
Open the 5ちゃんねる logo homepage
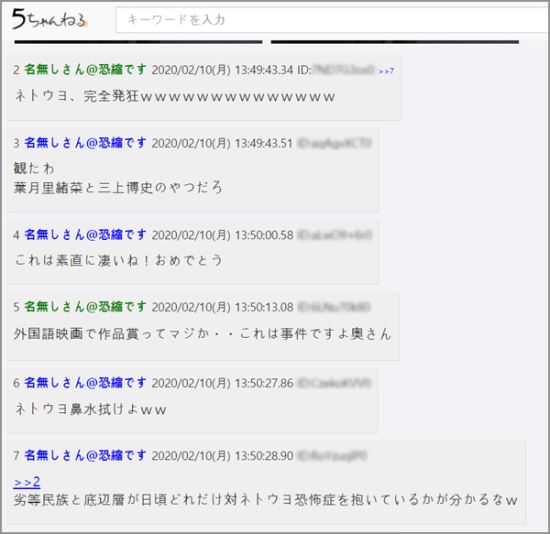49,19
